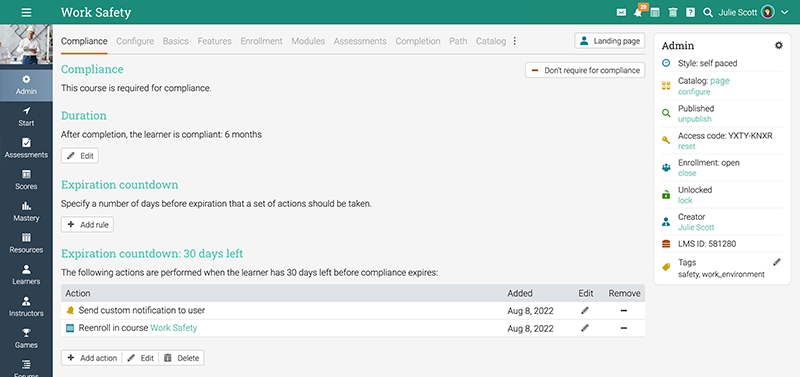The height and width of the screenshot is (377, 800).
Task: Open Instructors in the sidebar
Action: point(26,307)
